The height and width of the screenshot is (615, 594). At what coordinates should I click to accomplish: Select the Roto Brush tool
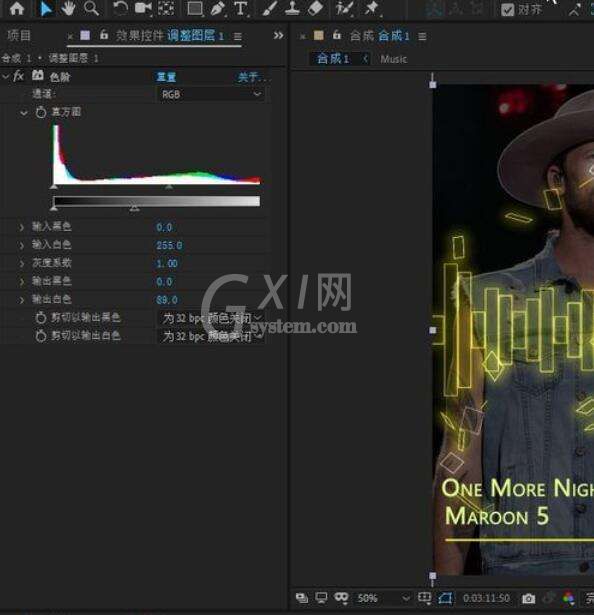[344, 8]
